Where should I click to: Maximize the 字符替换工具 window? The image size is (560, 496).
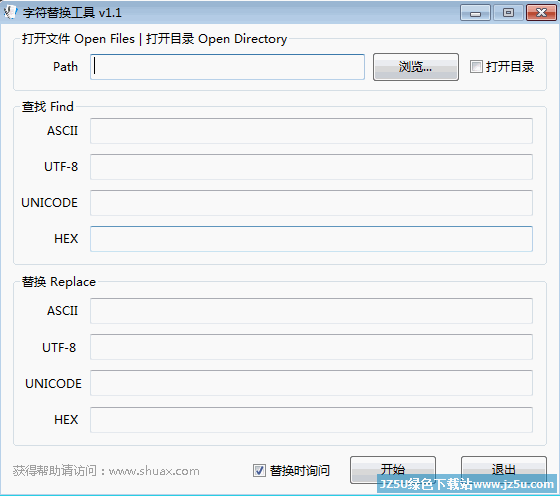coord(508,13)
